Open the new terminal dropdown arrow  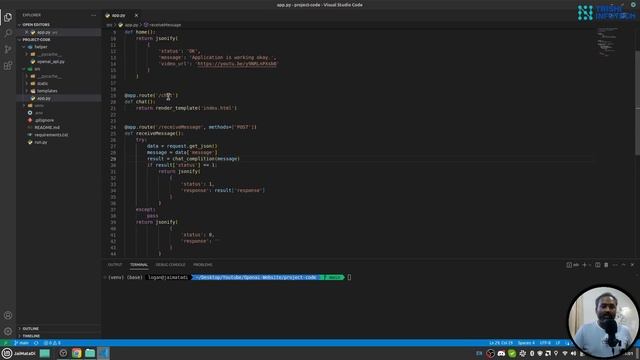click(x=590, y=265)
